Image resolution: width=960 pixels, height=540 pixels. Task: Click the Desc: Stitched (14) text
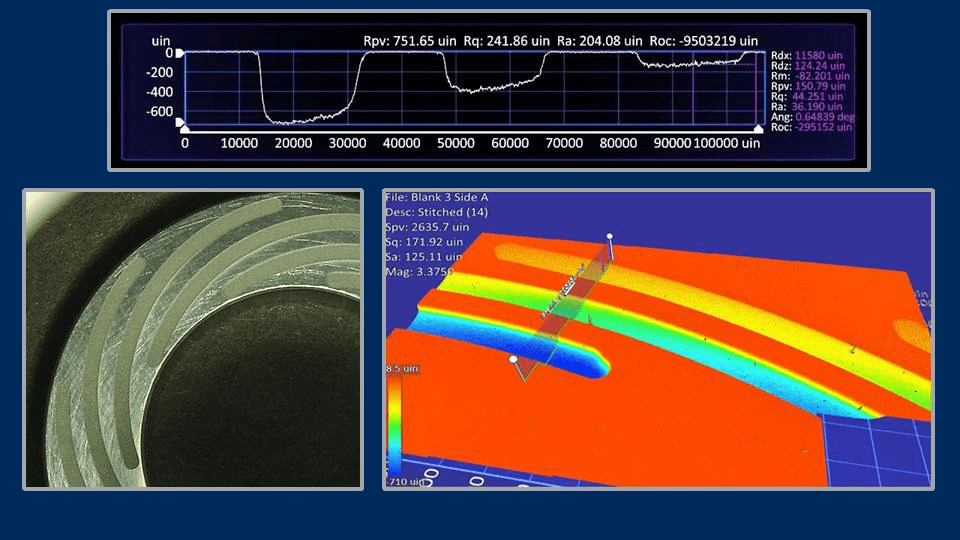click(437, 212)
